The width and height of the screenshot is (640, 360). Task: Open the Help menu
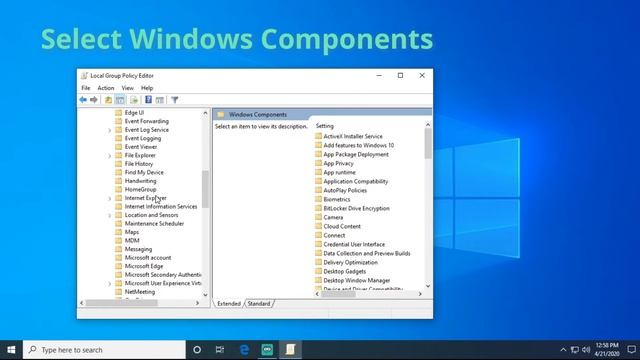147,88
